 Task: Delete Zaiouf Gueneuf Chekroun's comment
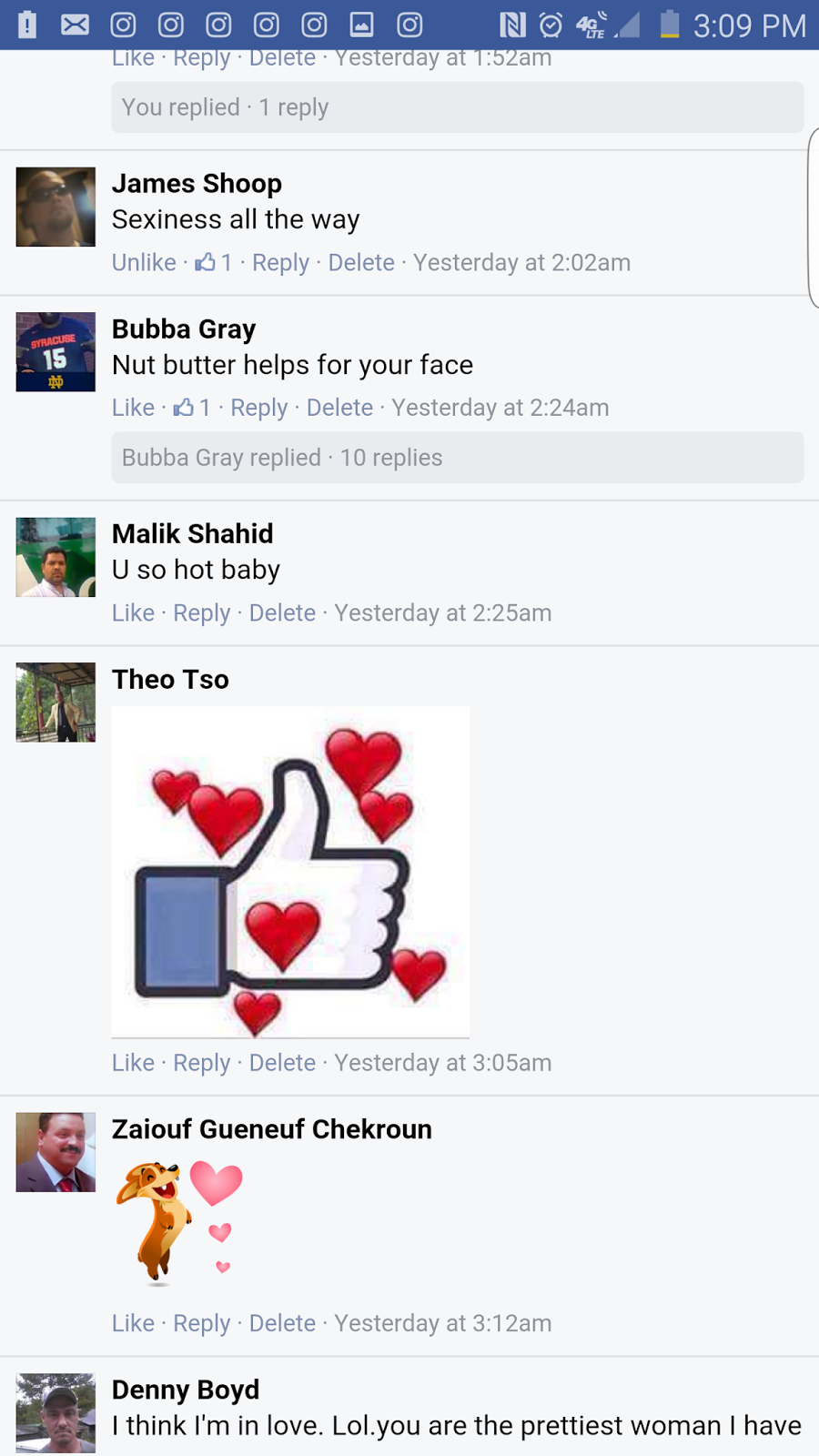[282, 1323]
